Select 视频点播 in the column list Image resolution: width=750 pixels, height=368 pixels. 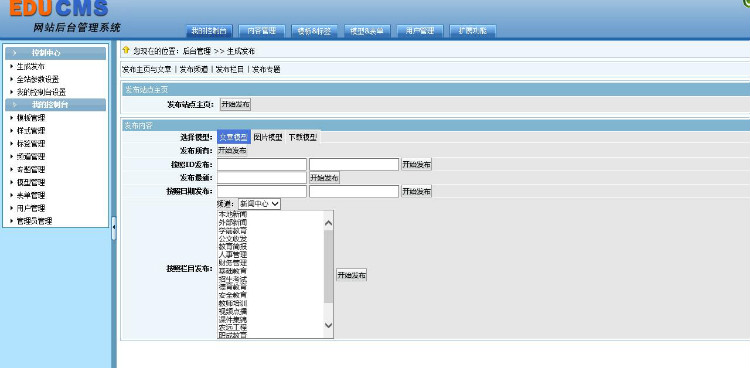click(233, 312)
